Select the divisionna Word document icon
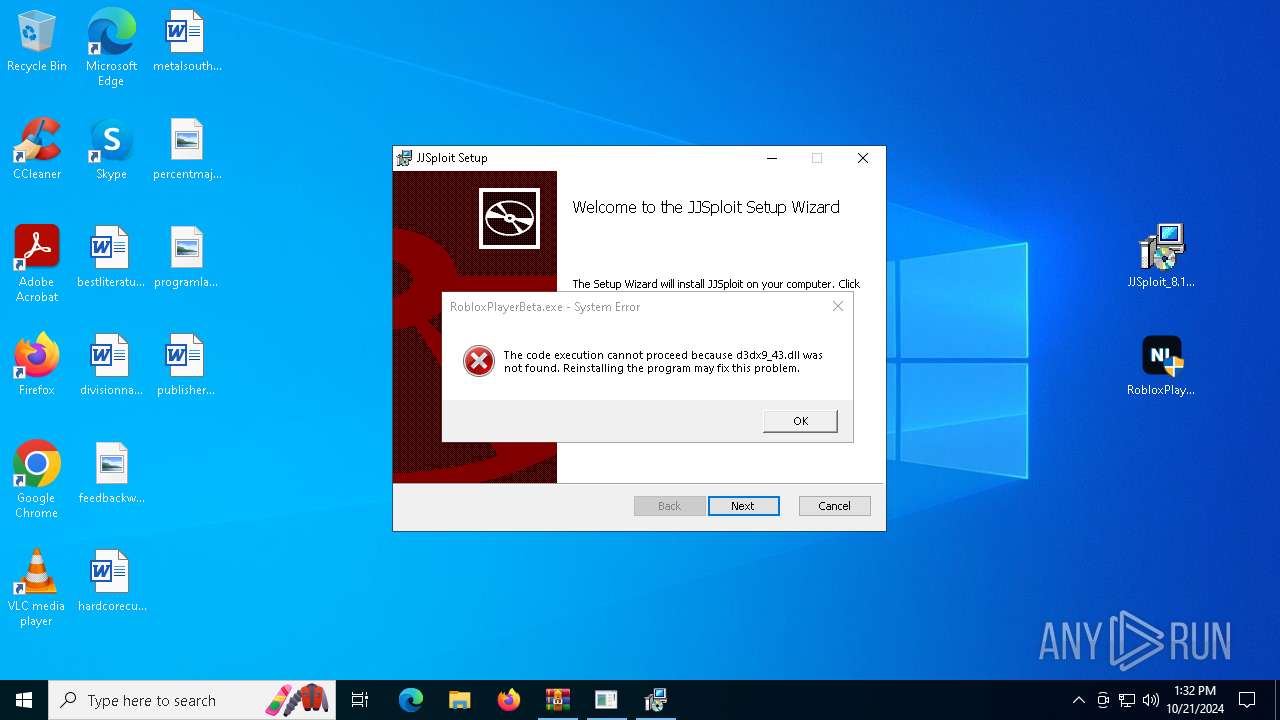The width and height of the screenshot is (1280, 720). (x=111, y=366)
